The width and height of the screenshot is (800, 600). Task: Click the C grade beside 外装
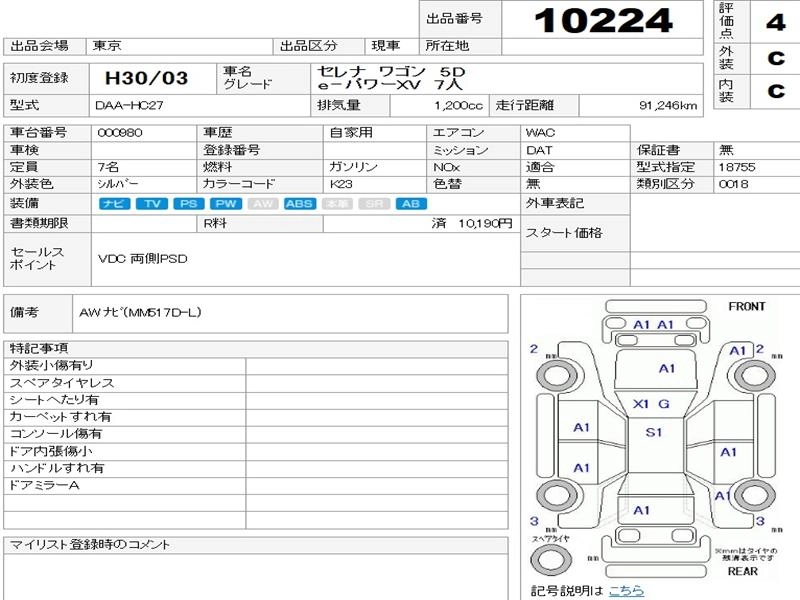776,58
